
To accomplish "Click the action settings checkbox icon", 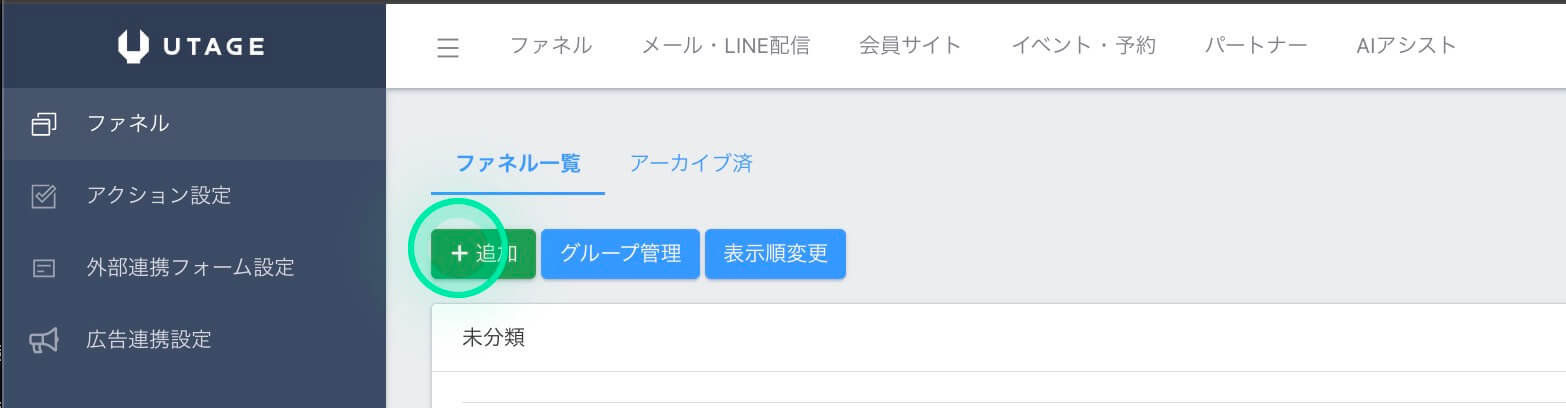I will pyautogui.click(x=44, y=196).
